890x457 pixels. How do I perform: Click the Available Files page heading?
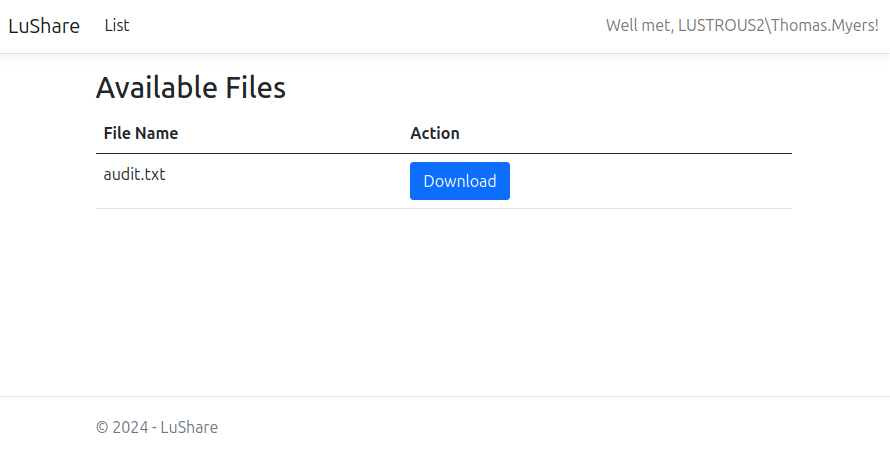click(191, 88)
